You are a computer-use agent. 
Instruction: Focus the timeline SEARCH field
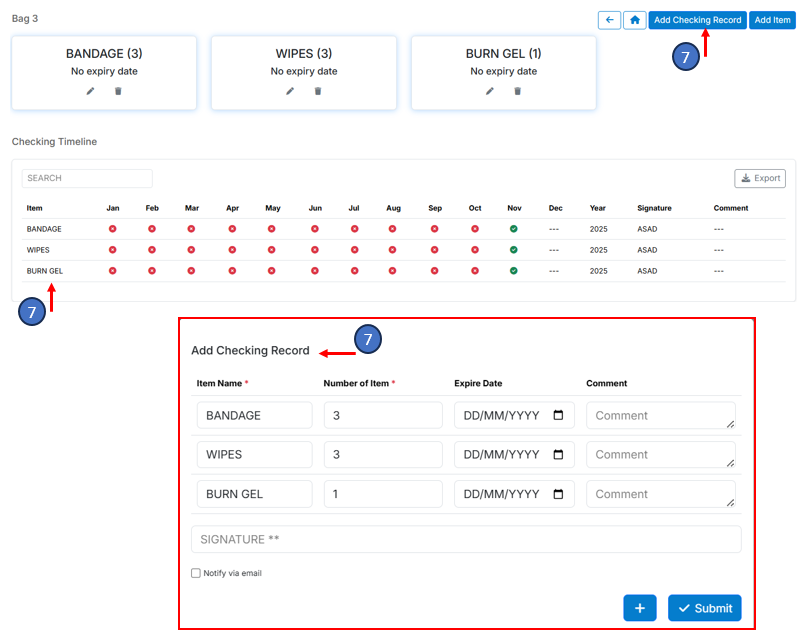click(x=87, y=178)
